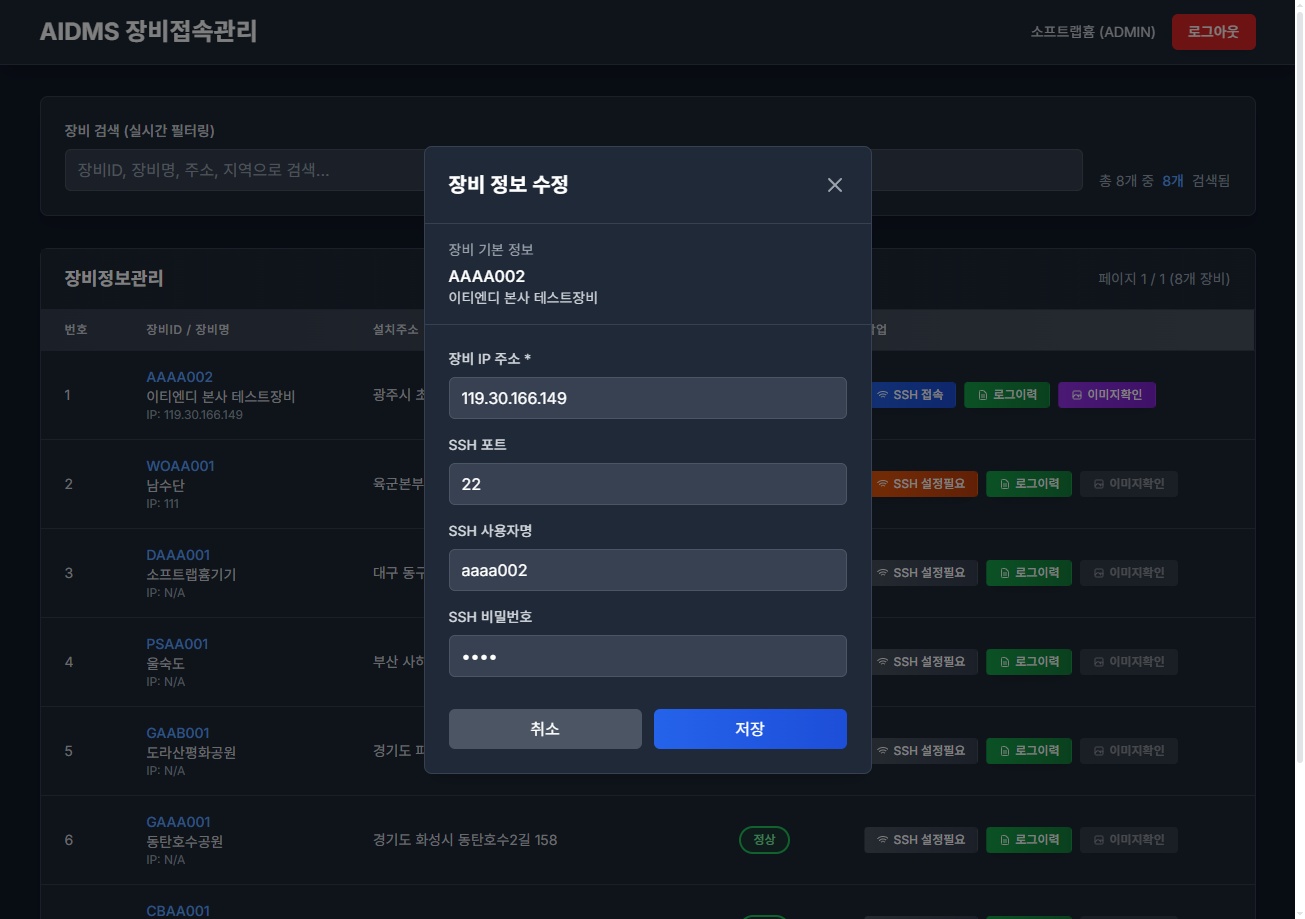The height and width of the screenshot is (919, 1305).
Task: Open device link GAAB001
Action: coord(178,733)
